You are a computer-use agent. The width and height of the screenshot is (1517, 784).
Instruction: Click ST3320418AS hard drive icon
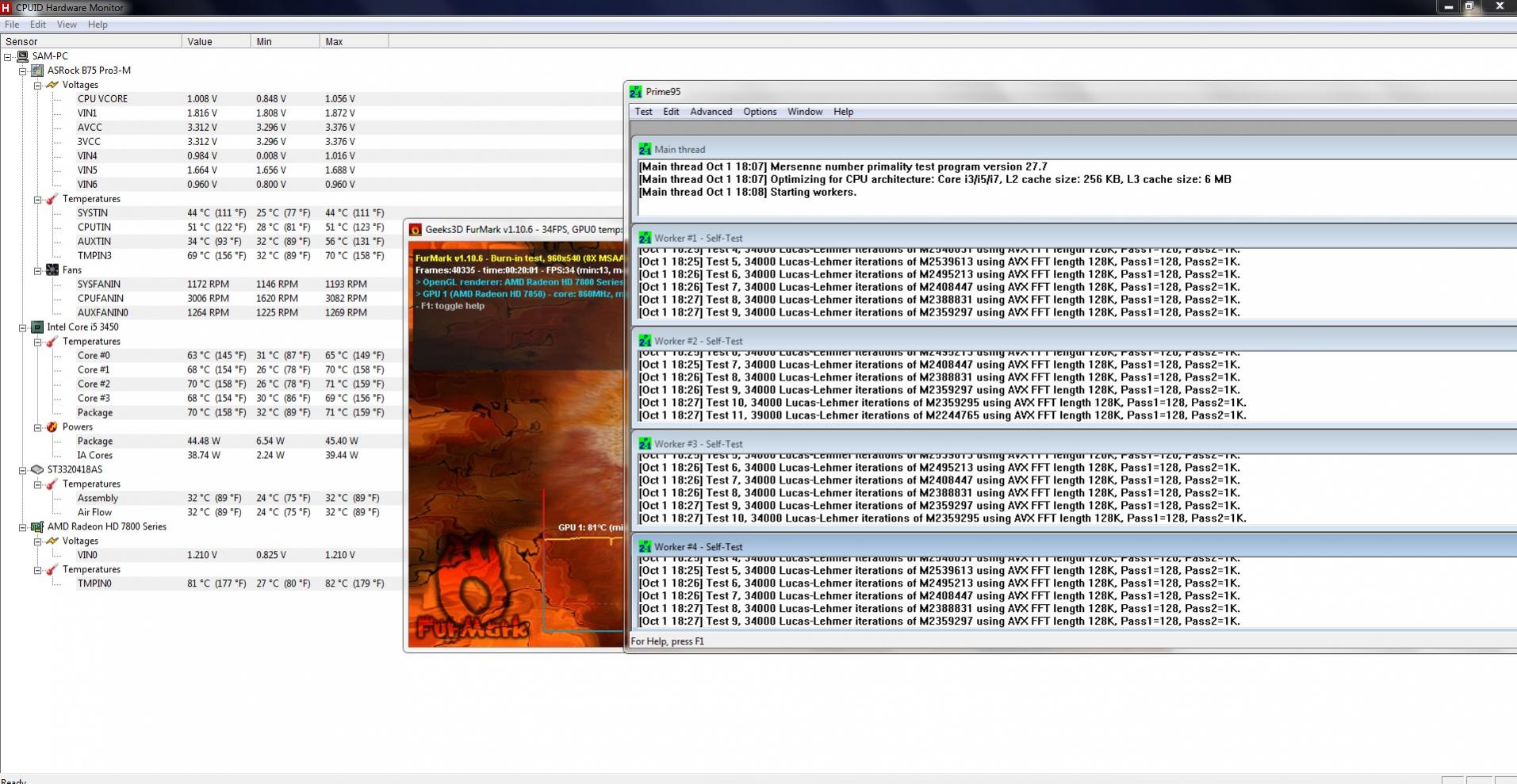[x=37, y=470]
